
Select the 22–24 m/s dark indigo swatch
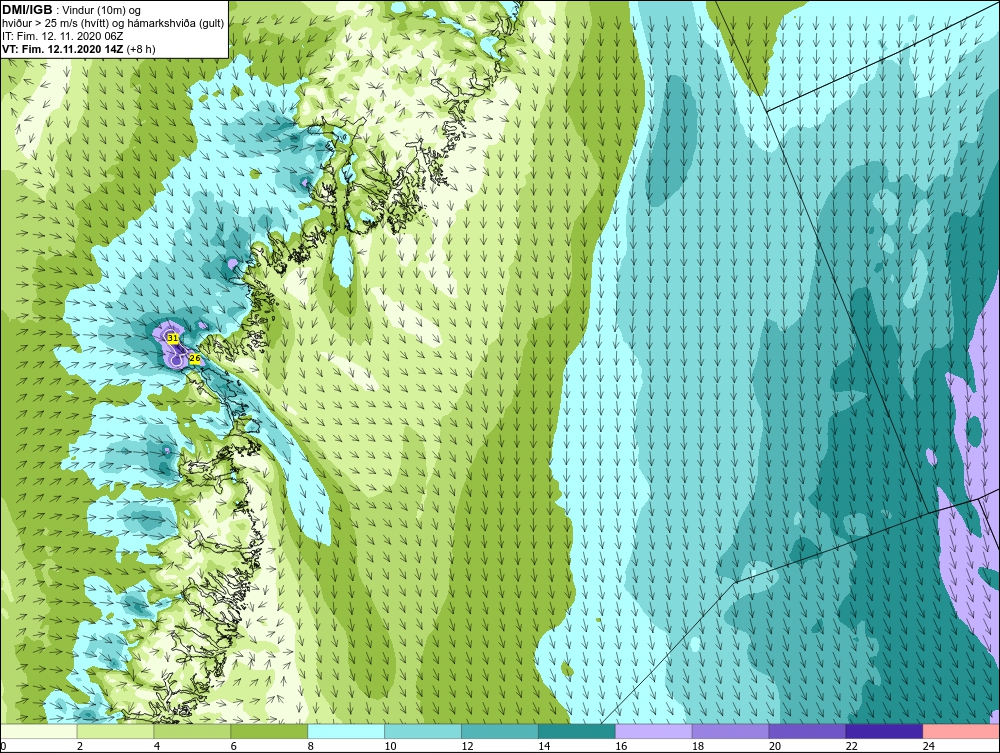(885, 731)
